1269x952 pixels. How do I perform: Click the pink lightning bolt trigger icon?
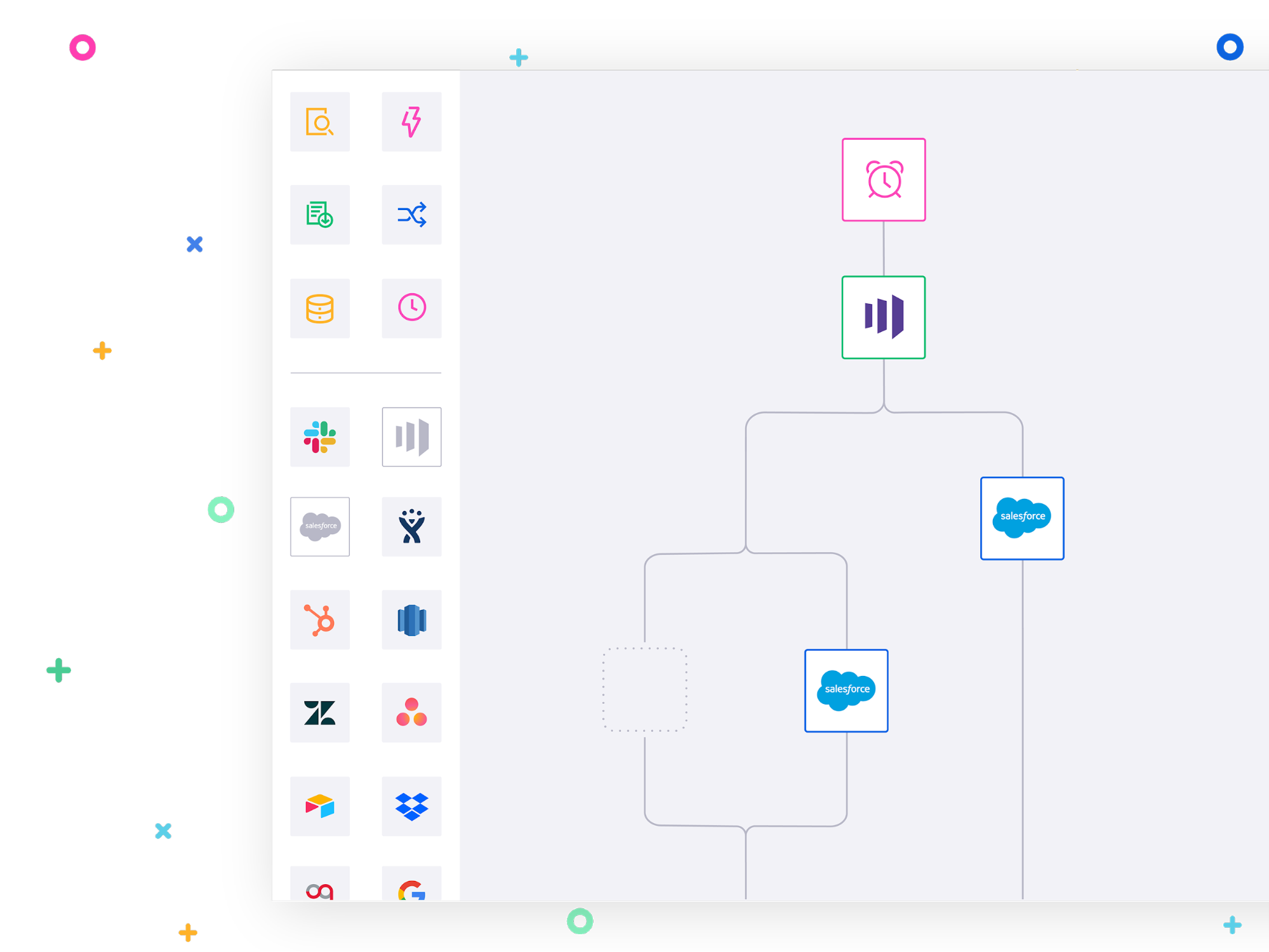[411, 122]
